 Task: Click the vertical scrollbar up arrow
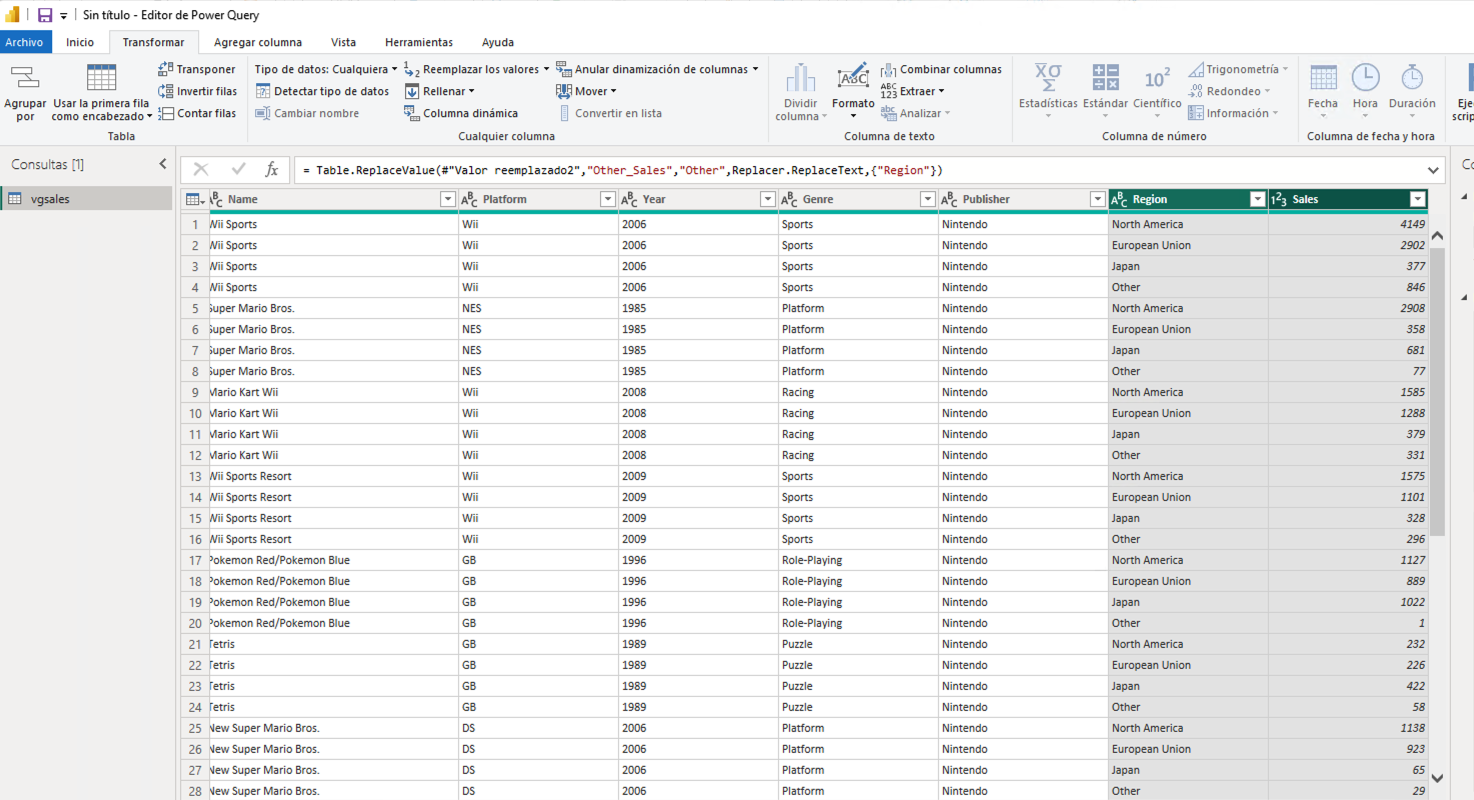1437,236
